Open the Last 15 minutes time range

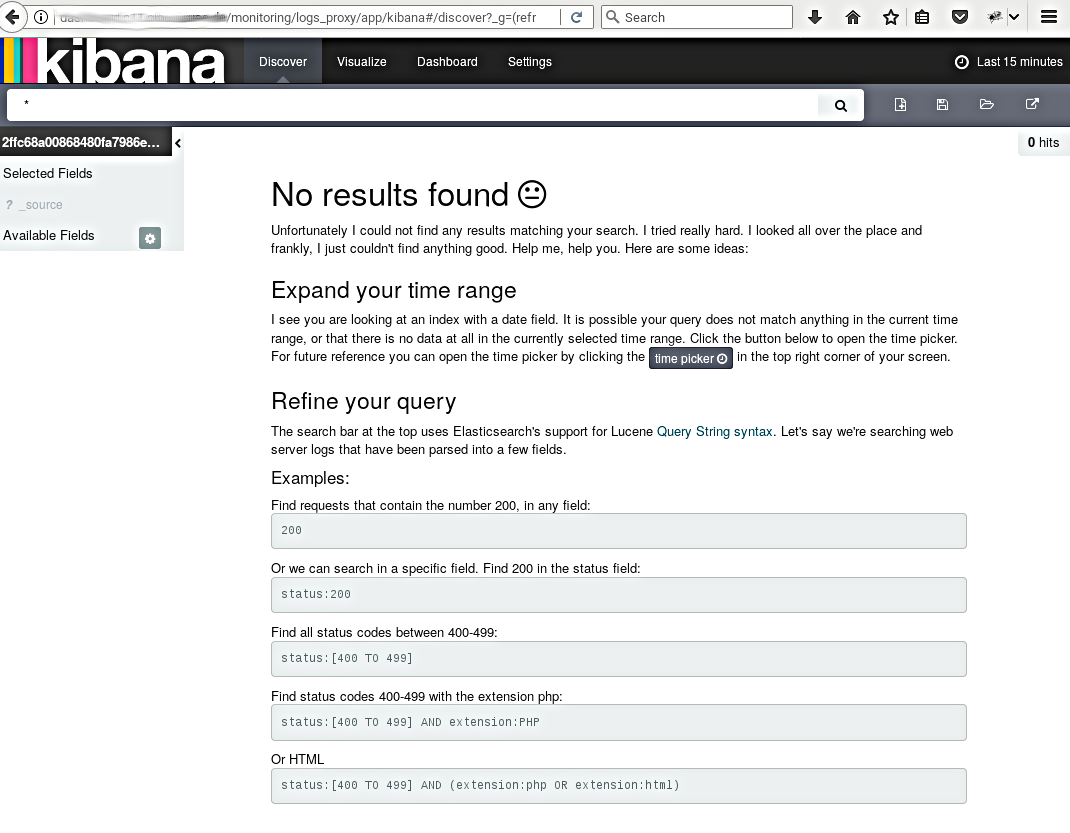coord(1009,62)
